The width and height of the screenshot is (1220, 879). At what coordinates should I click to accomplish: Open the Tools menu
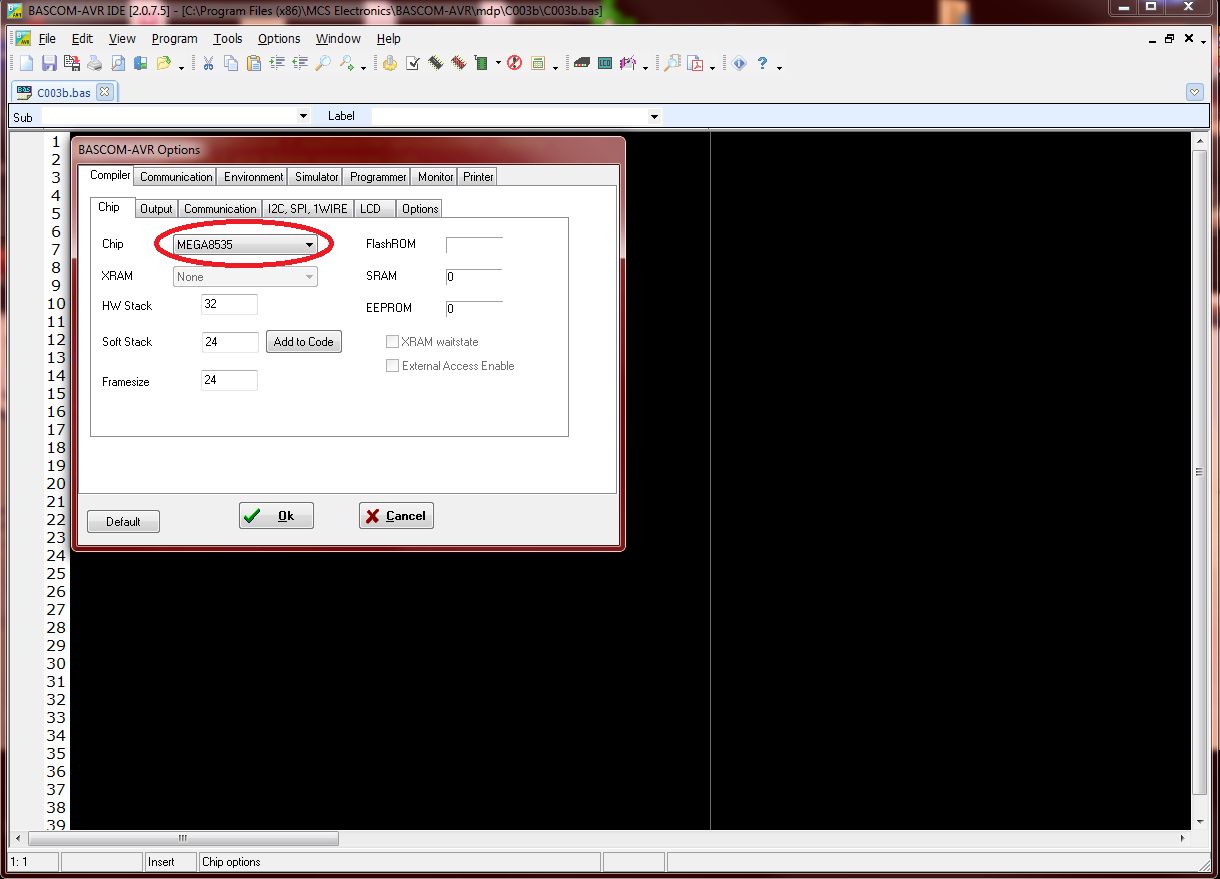click(228, 39)
